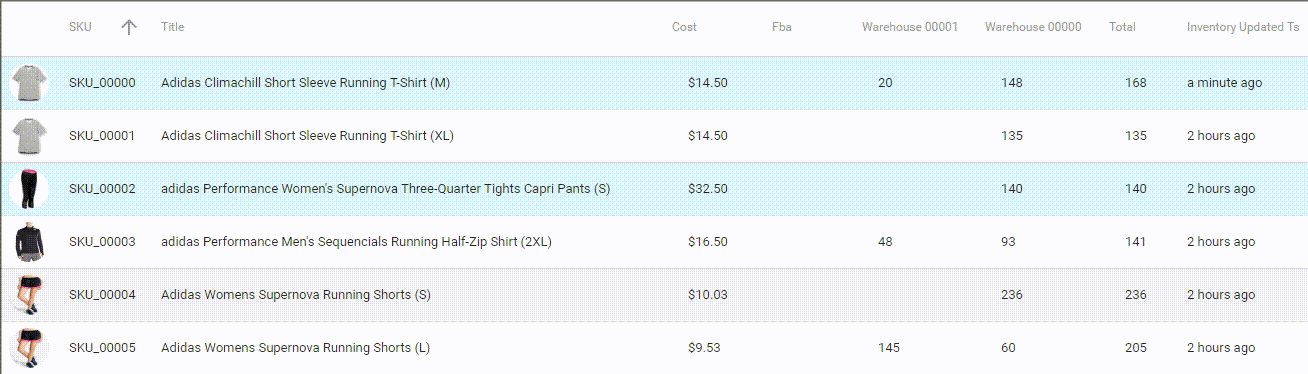Image resolution: width=1308 pixels, height=374 pixels.
Task: Select the Climachill T-Shirt (M) title
Action: (305, 83)
